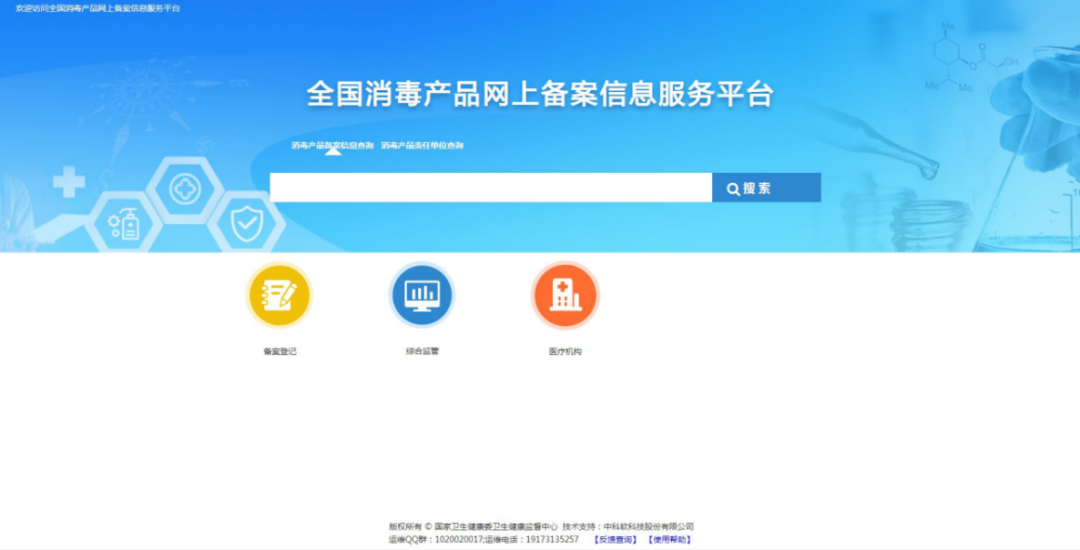The width and height of the screenshot is (1080, 550).
Task: Select the 消毒产品备案信息查询 tab
Action: [332, 146]
